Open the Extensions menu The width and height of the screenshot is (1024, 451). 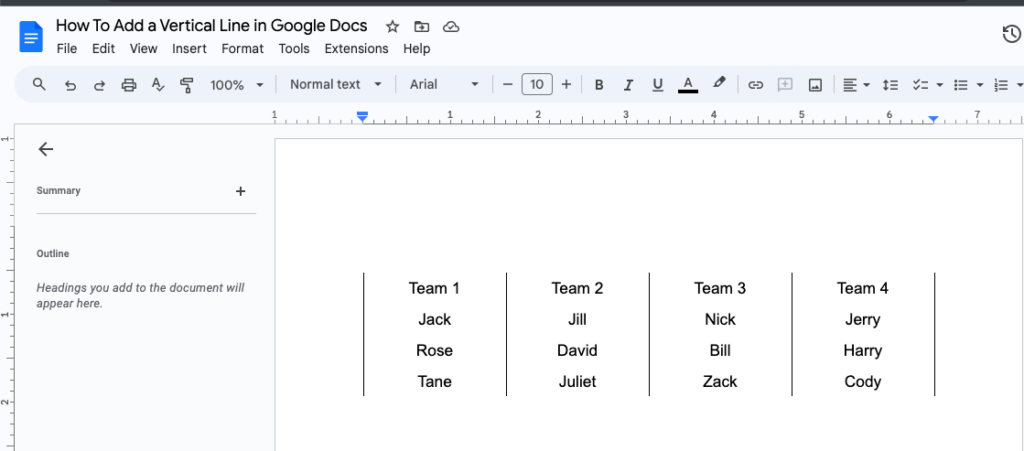tap(356, 48)
